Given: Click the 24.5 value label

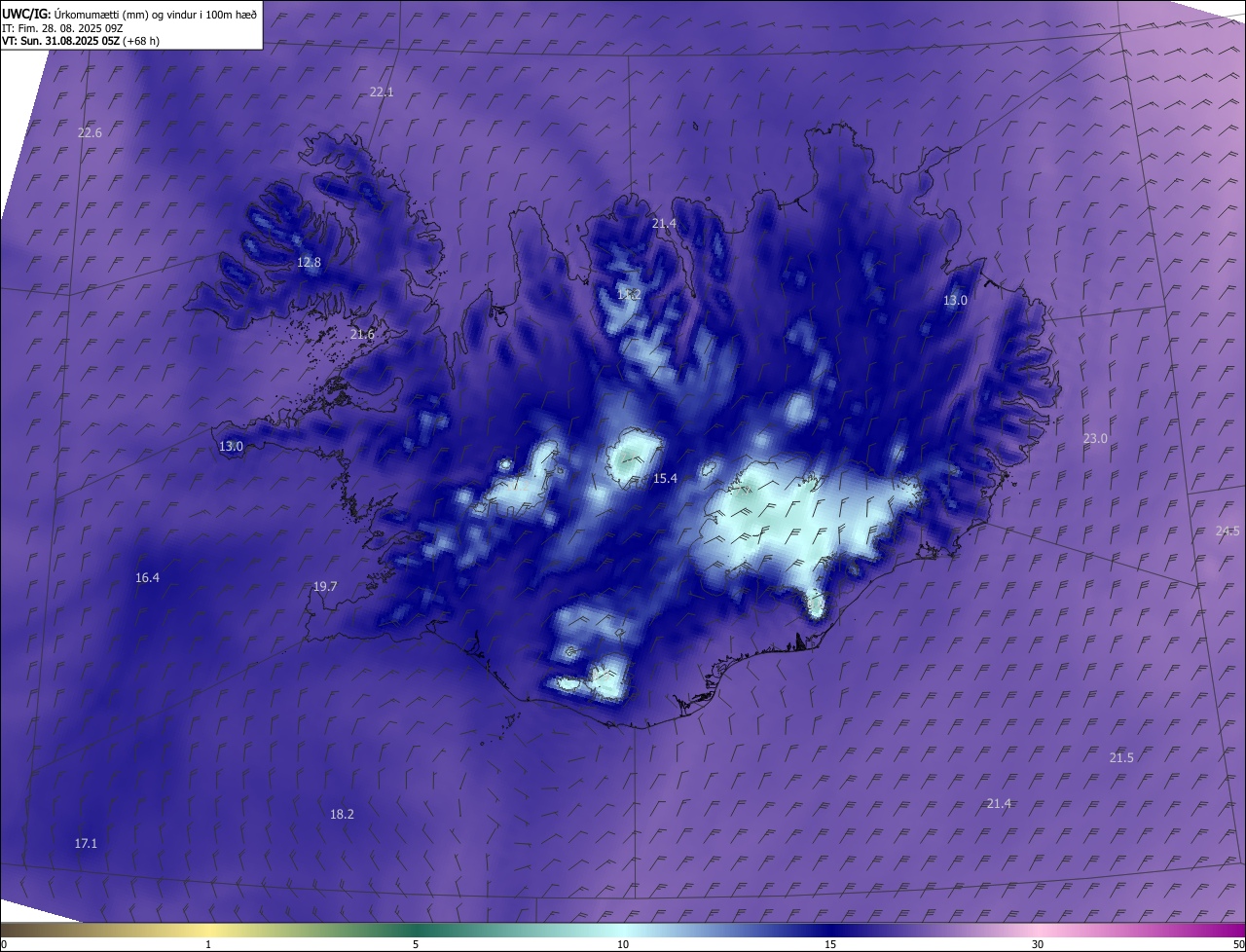Looking at the screenshot, I should (x=1228, y=531).
